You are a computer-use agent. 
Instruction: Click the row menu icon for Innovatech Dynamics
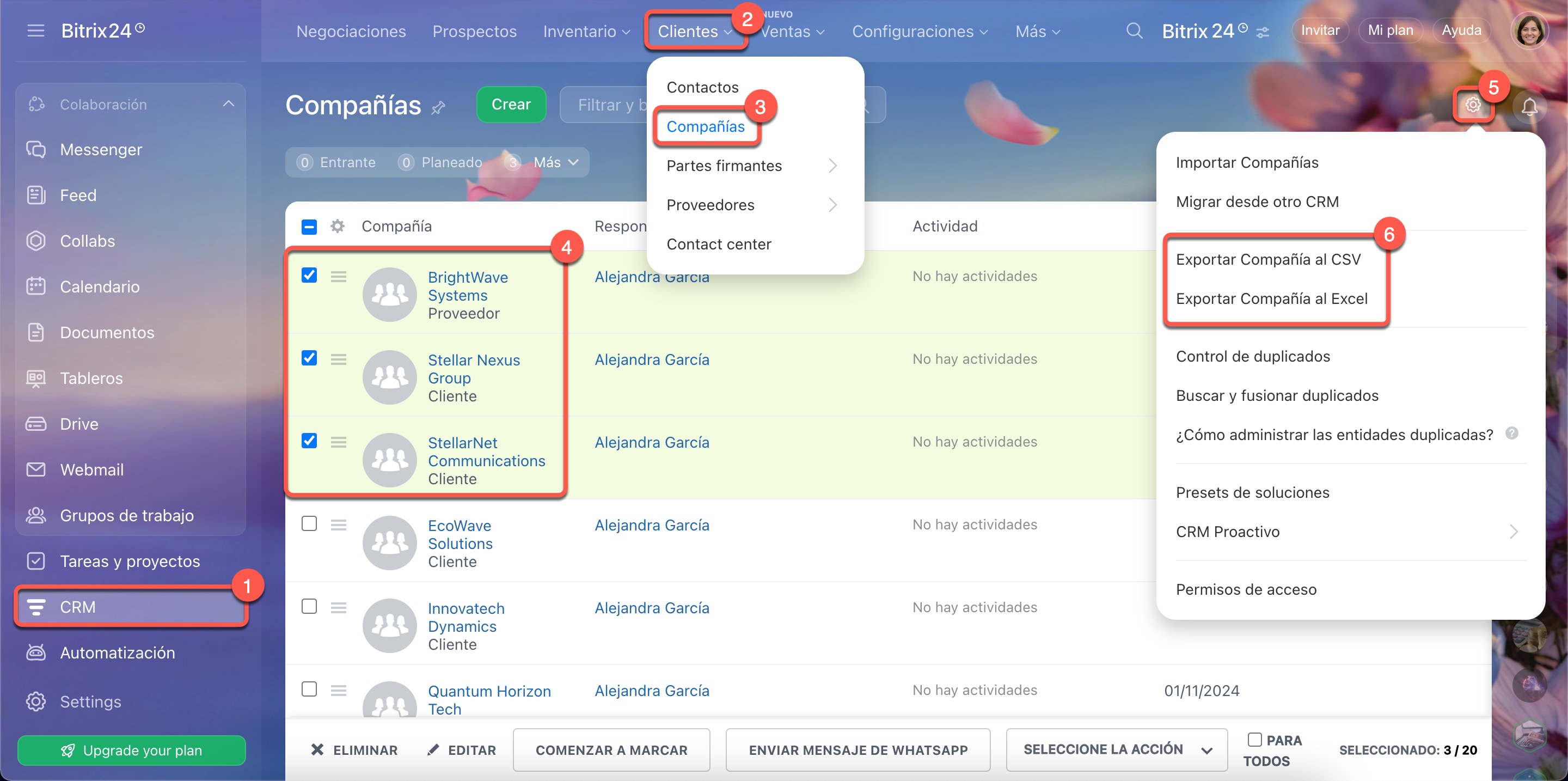(x=339, y=607)
